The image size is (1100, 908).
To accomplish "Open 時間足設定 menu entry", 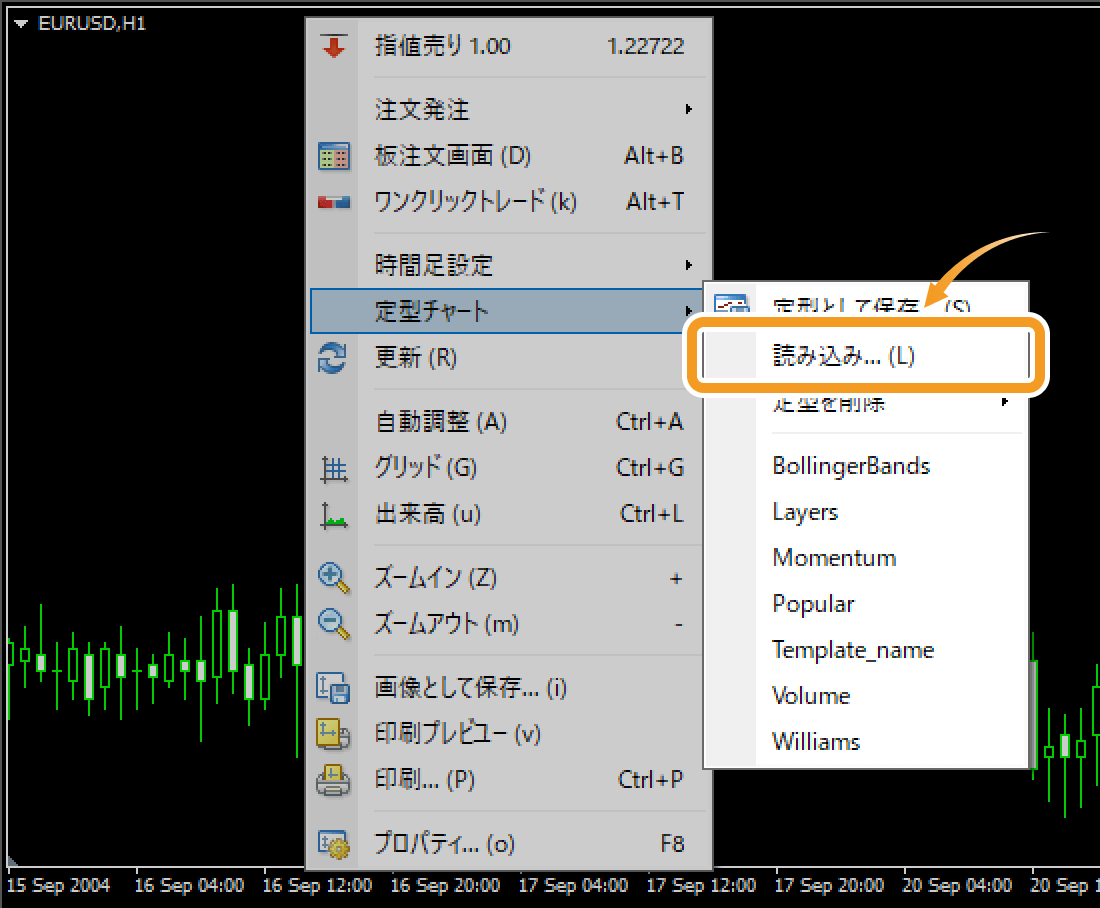I will [509, 265].
